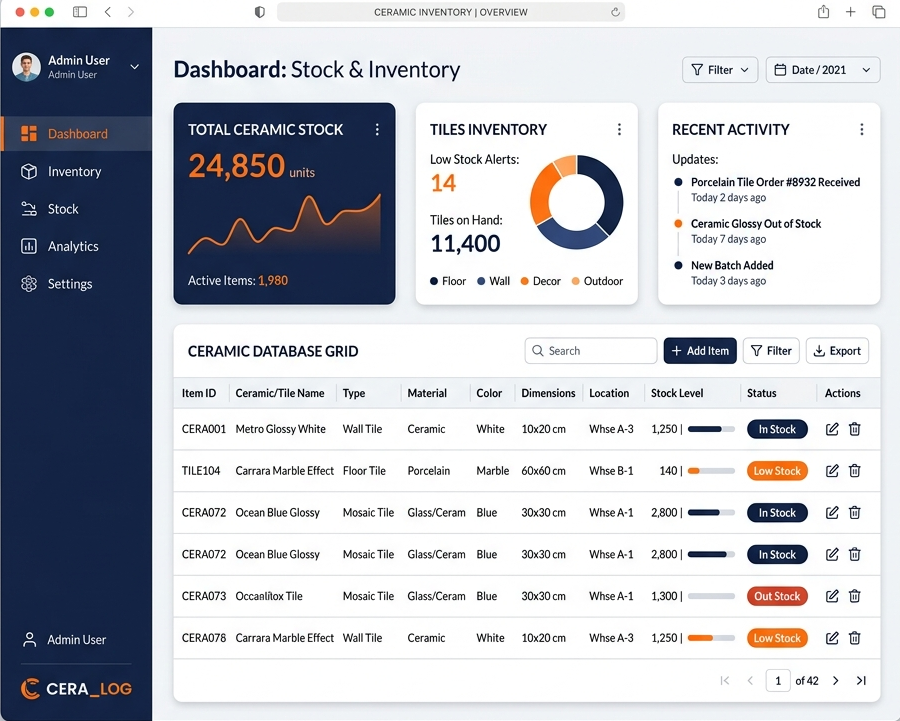The image size is (900, 721).
Task: Open Dashboard in the sidebar
Action: pyautogui.click(x=76, y=134)
